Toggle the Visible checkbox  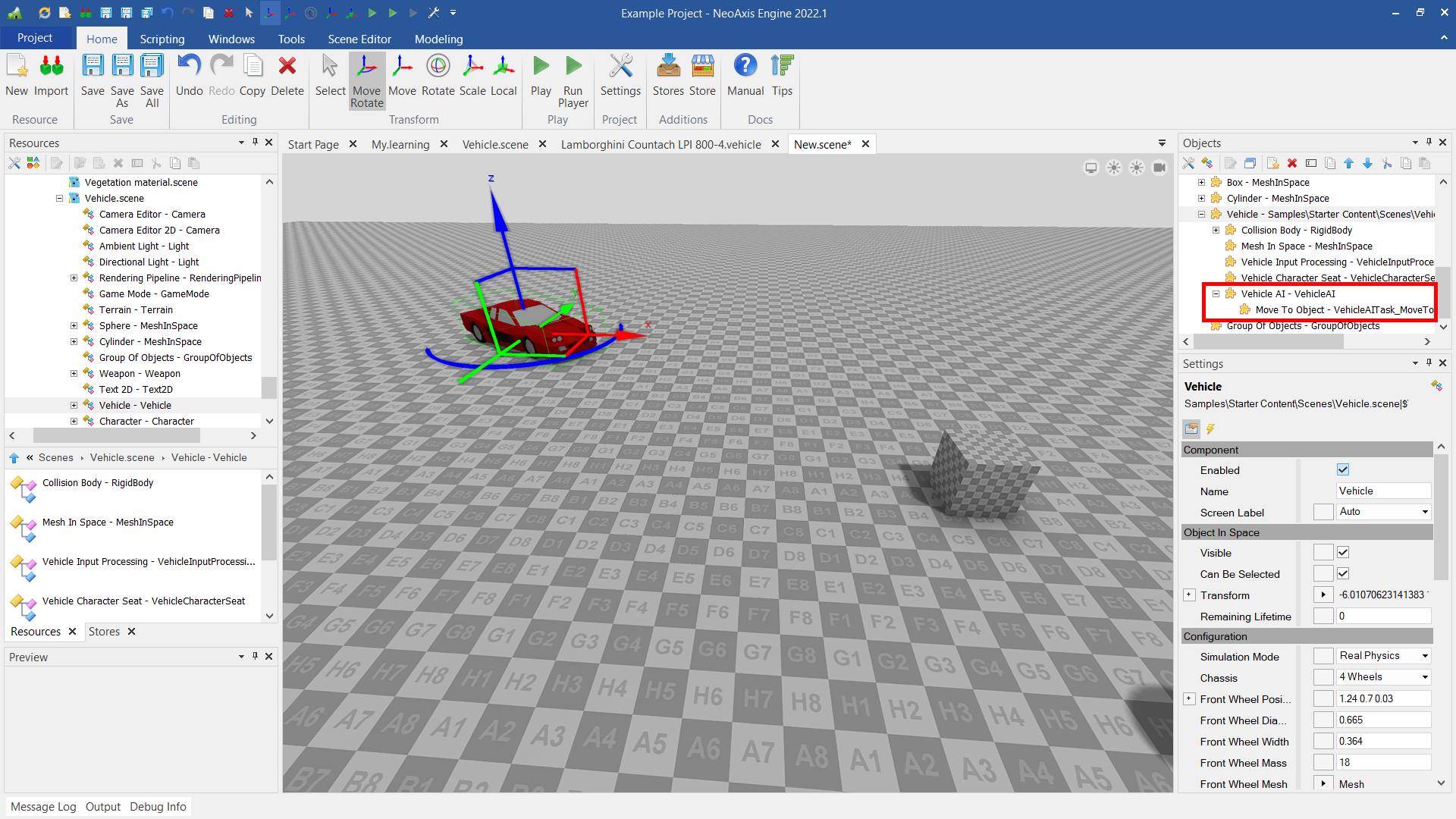pyautogui.click(x=1343, y=553)
